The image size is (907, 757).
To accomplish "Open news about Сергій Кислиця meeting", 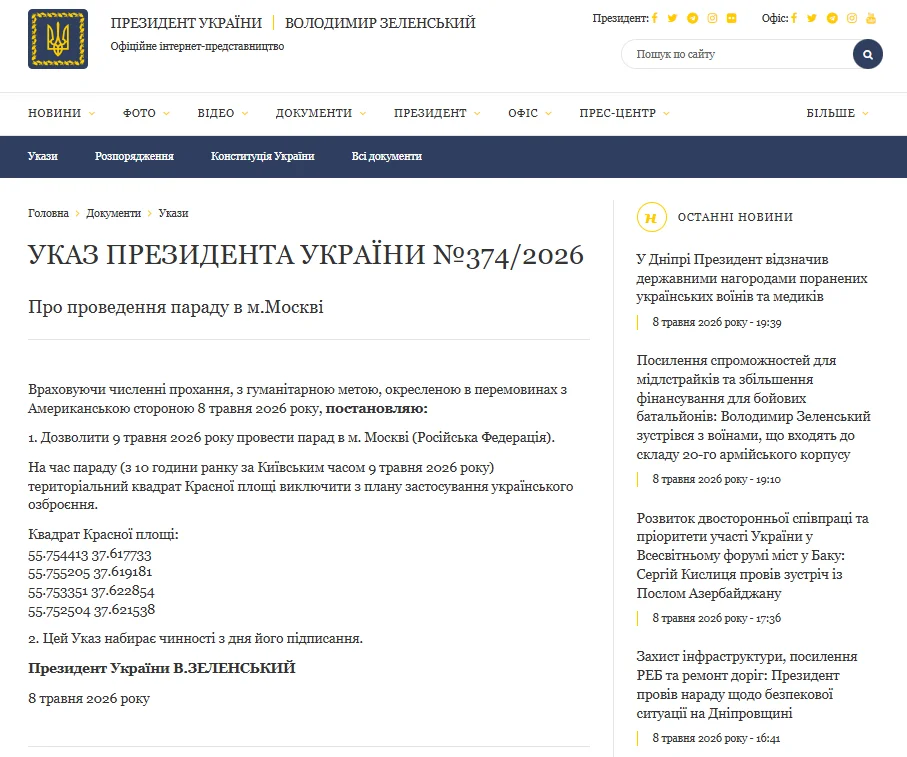I will (x=752, y=556).
